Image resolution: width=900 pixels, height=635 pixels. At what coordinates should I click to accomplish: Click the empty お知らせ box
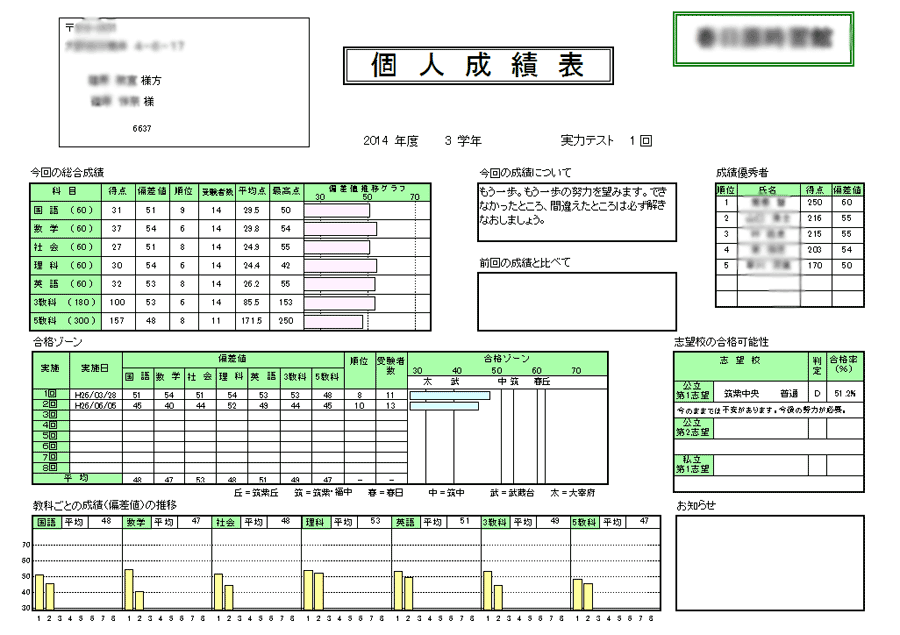[x=768, y=562]
